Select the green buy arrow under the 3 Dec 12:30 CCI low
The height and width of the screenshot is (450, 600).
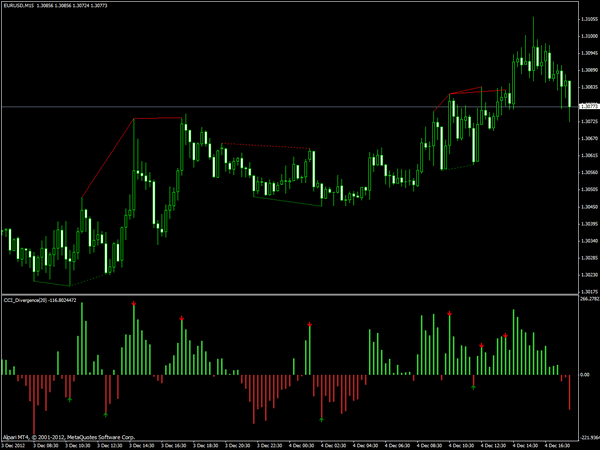coord(106,414)
